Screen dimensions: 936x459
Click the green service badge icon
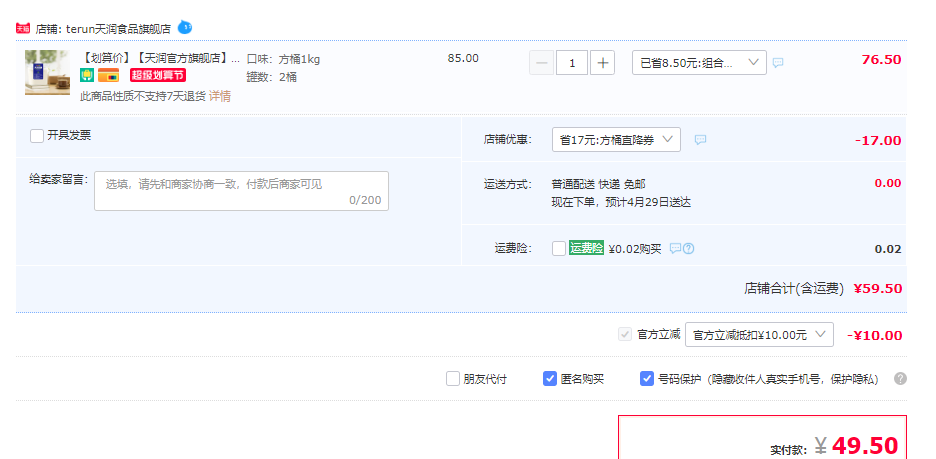click(x=87, y=75)
